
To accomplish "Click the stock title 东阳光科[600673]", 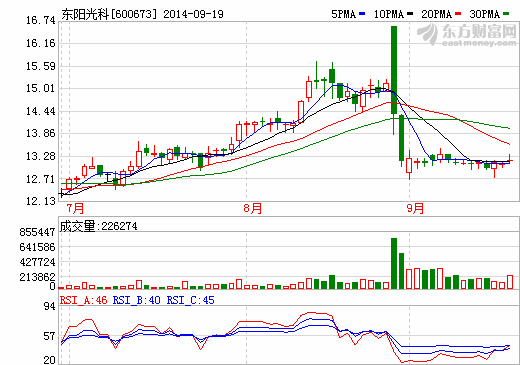I will (109, 14).
